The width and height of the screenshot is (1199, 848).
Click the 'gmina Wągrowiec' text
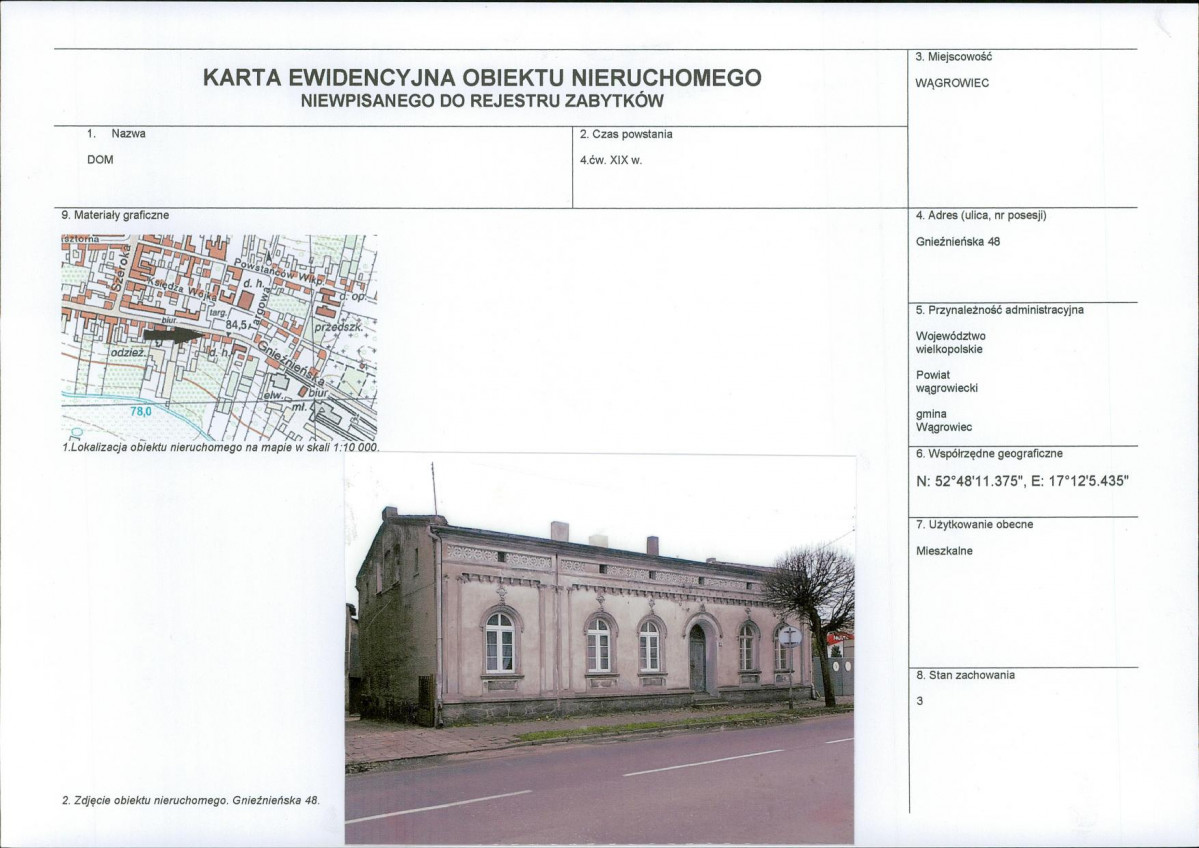944,421
